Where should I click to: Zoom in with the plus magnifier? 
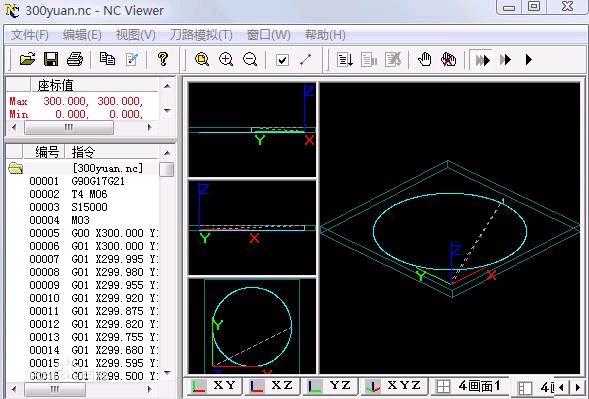tap(226, 59)
